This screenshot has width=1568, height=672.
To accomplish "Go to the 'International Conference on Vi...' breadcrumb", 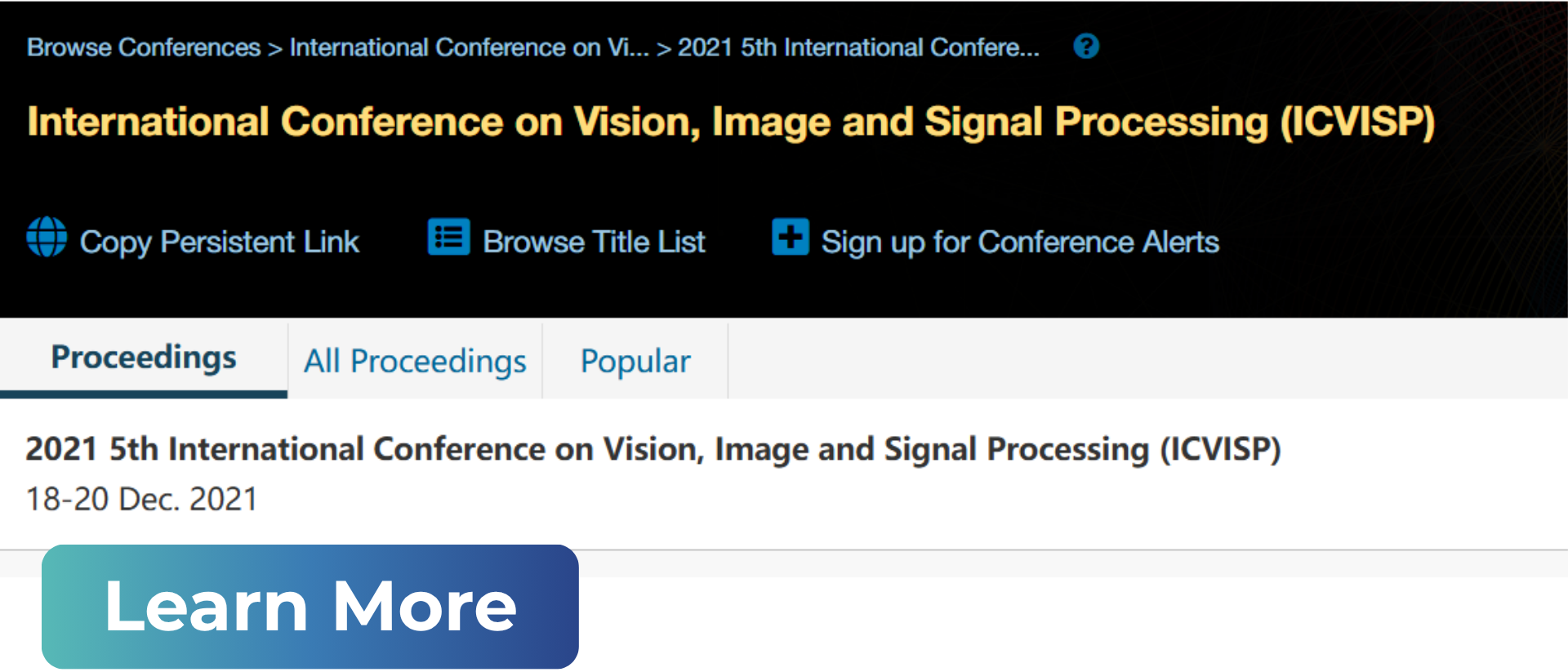I will tap(469, 47).
